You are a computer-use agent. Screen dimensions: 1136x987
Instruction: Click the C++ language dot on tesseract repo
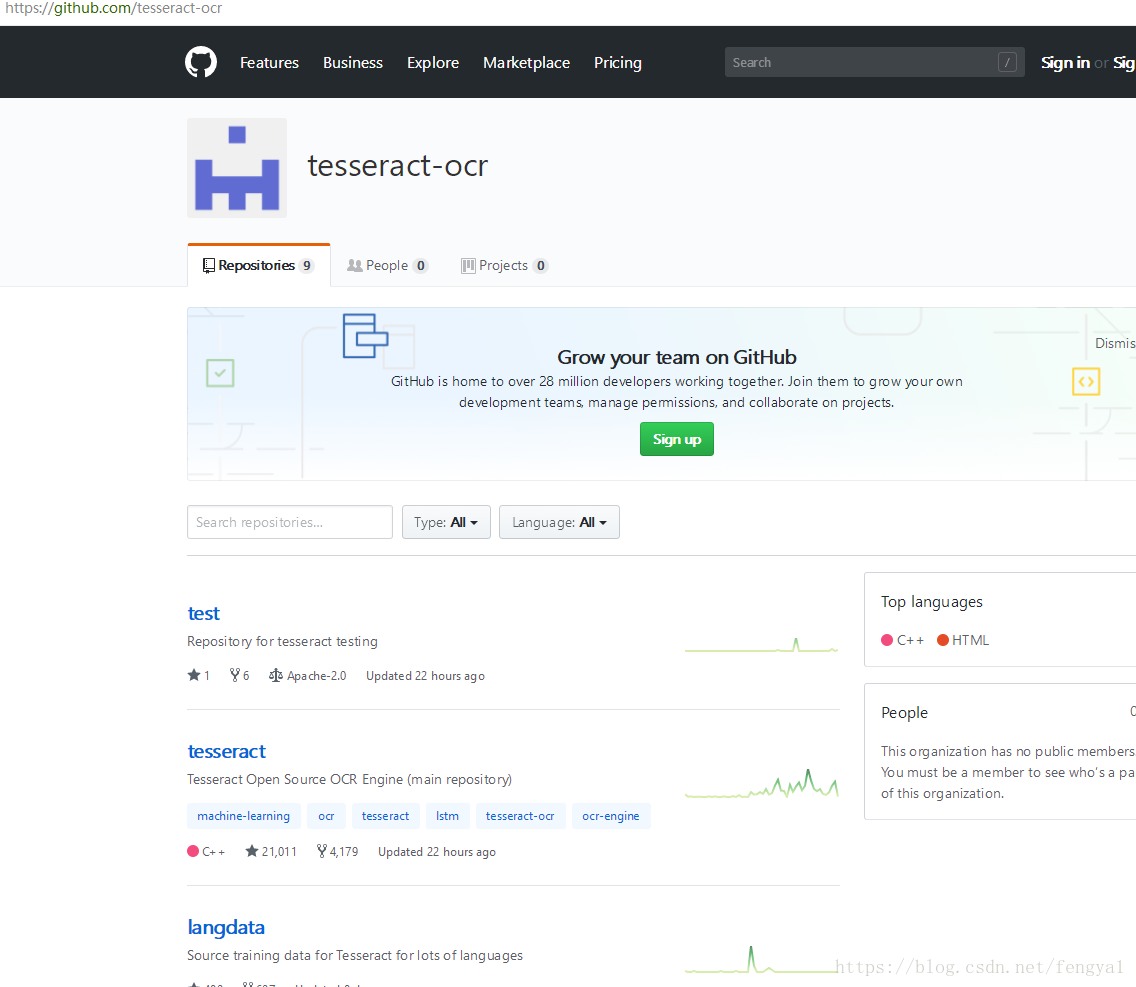pyautogui.click(x=193, y=851)
